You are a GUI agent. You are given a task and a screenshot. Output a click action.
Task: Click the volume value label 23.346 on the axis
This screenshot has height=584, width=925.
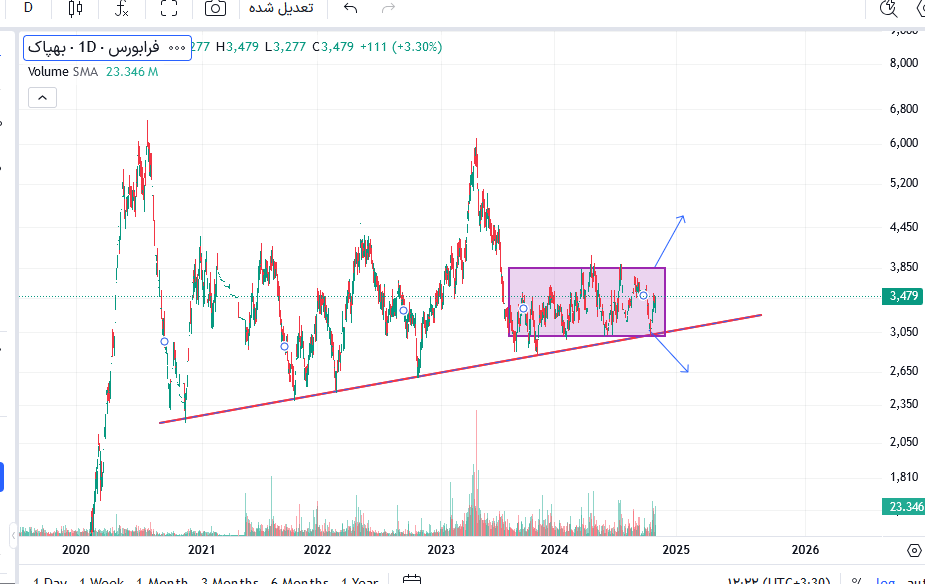click(903, 507)
